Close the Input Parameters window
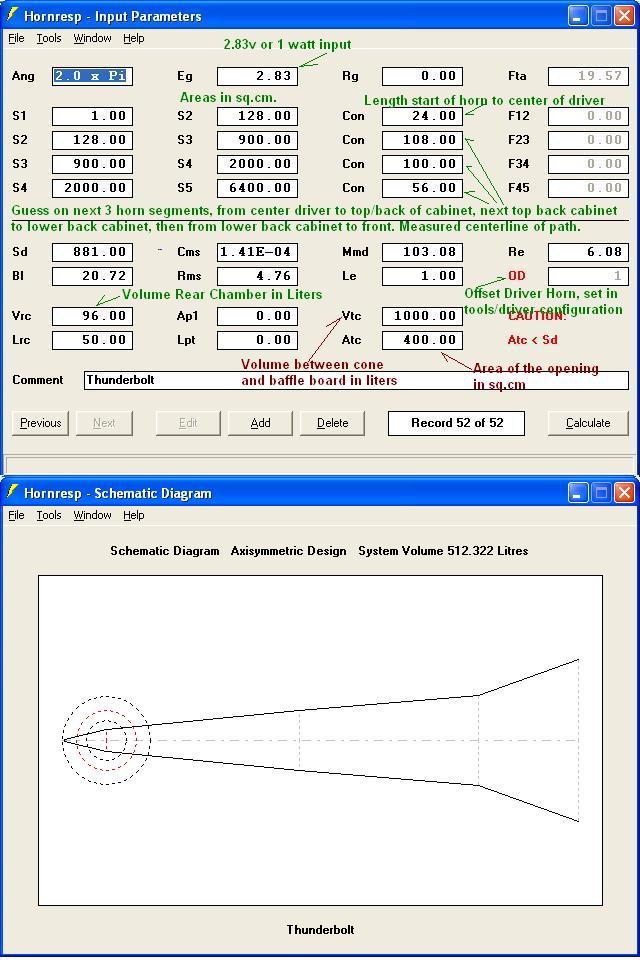The width and height of the screenshot is (640, 960). pyautogui.click(x=624, y=16)
